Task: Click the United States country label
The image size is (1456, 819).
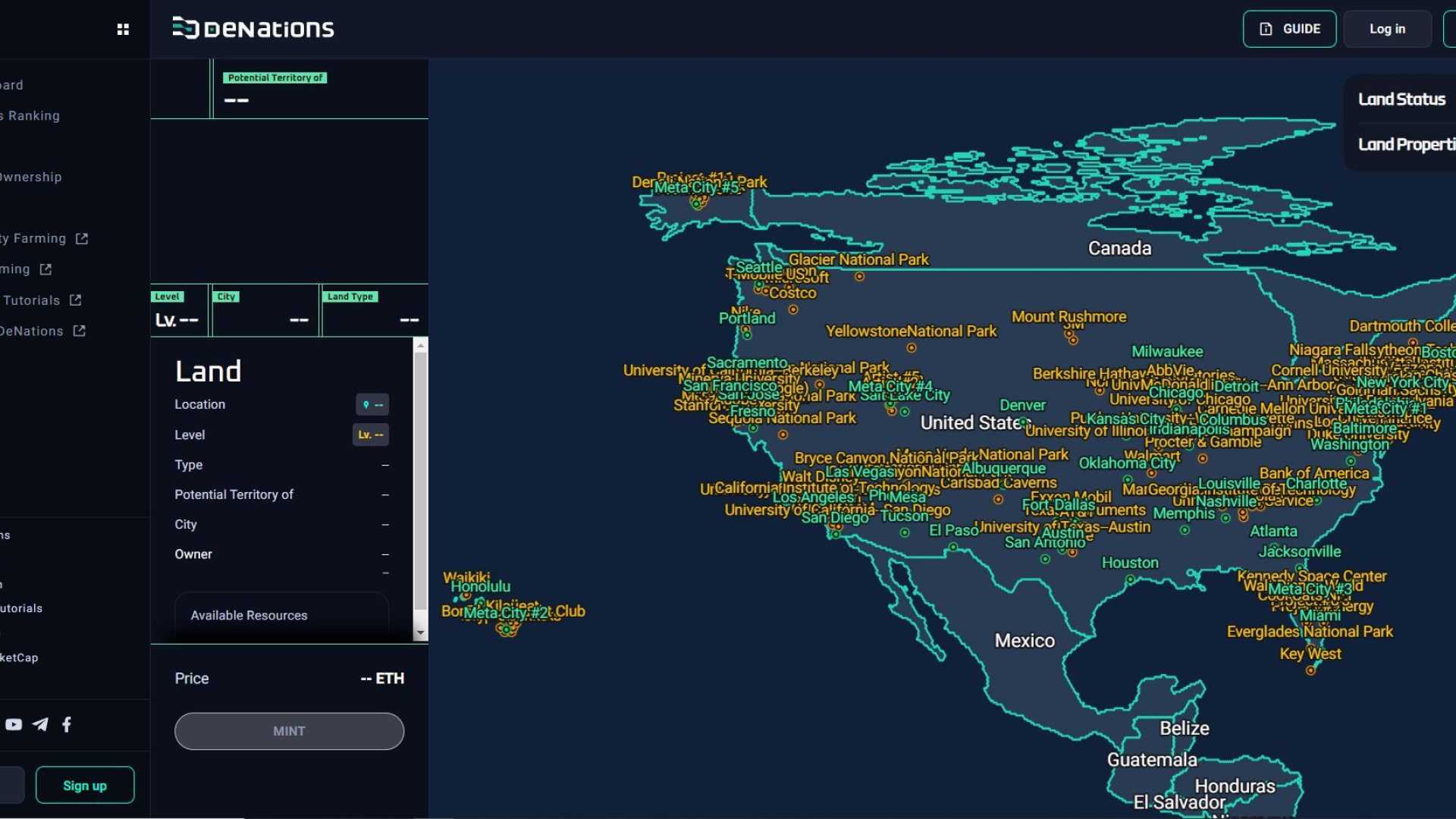Action: (x=976, y=422)
